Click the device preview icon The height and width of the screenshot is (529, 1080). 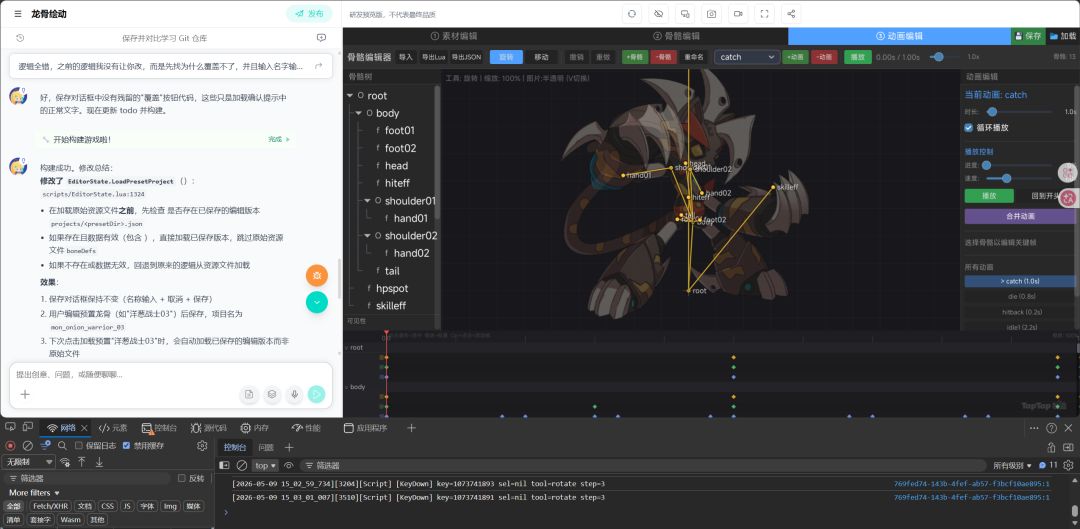coord(685,14)
